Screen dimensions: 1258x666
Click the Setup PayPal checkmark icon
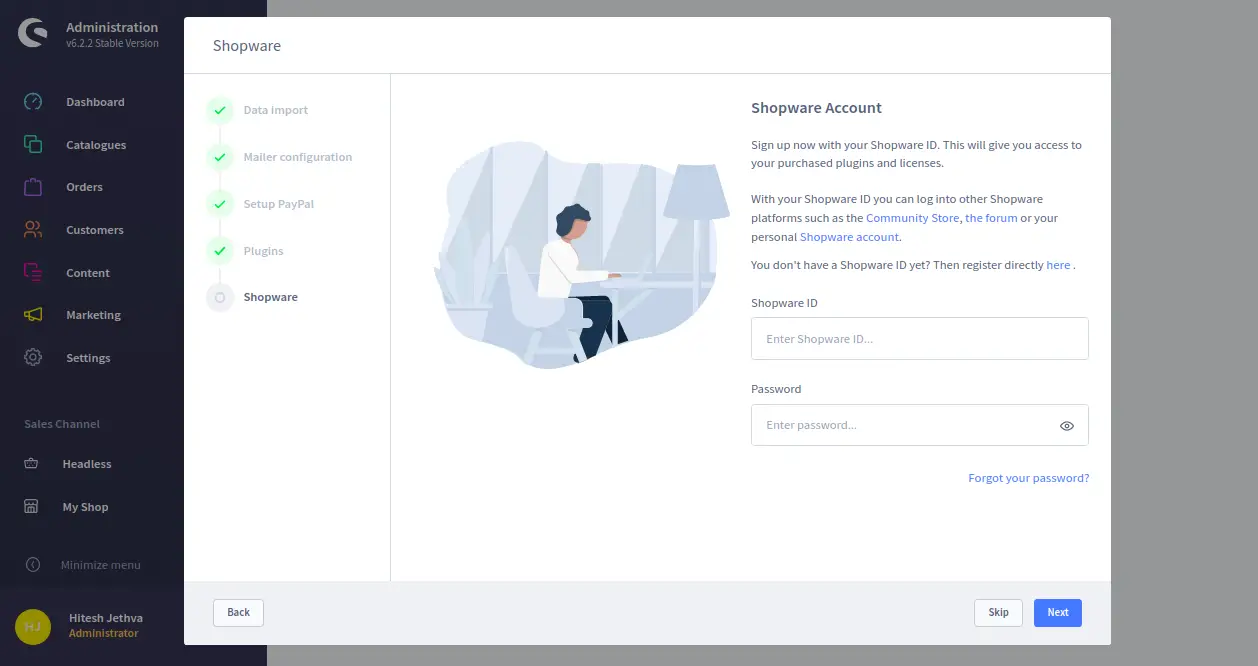point(220,204)
